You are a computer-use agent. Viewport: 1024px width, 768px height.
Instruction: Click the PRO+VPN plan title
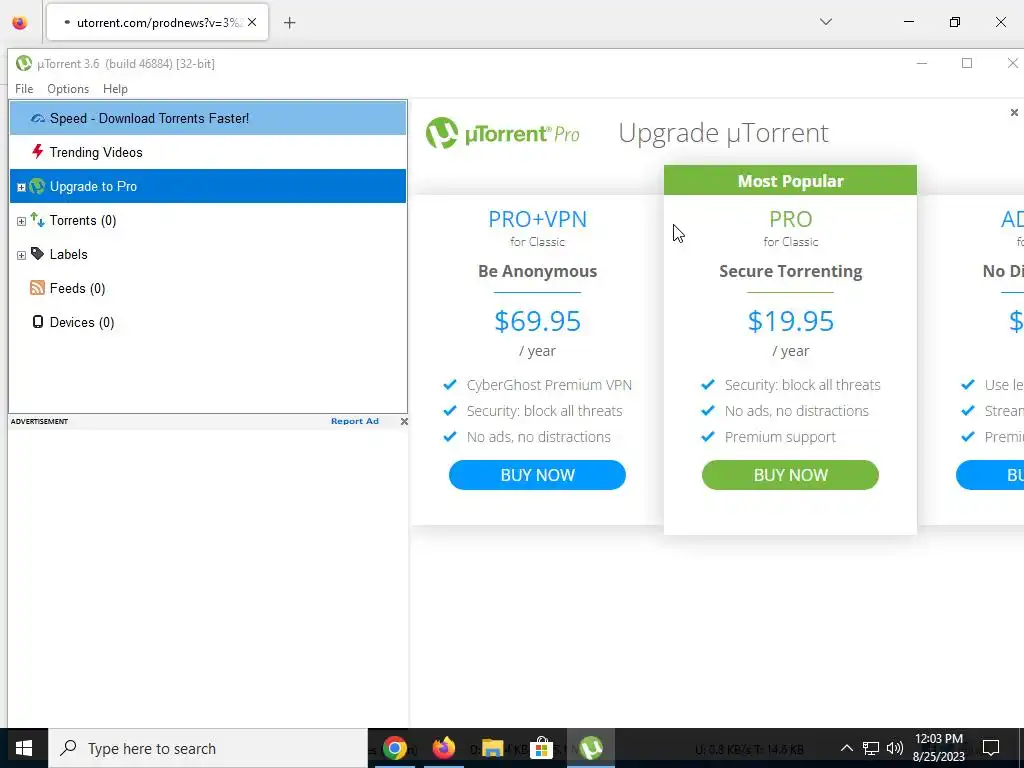tap(537, 219)
